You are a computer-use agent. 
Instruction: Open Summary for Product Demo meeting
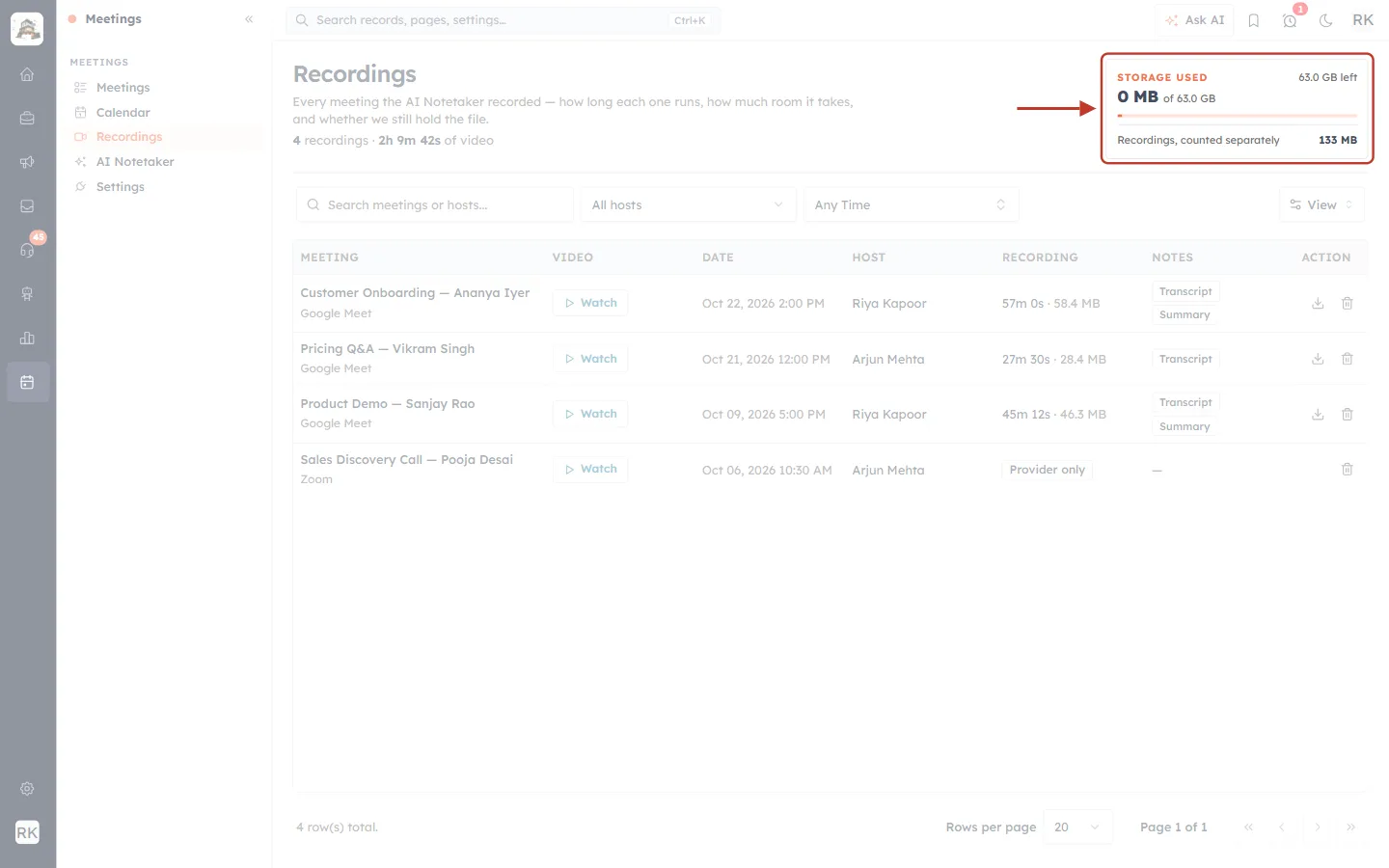tap(1185, 426)
